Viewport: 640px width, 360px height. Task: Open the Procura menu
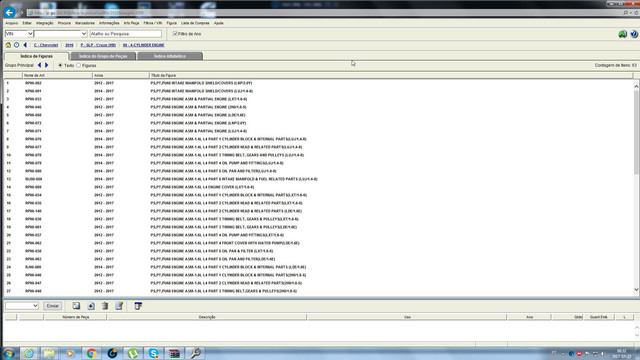pos(64,23)
